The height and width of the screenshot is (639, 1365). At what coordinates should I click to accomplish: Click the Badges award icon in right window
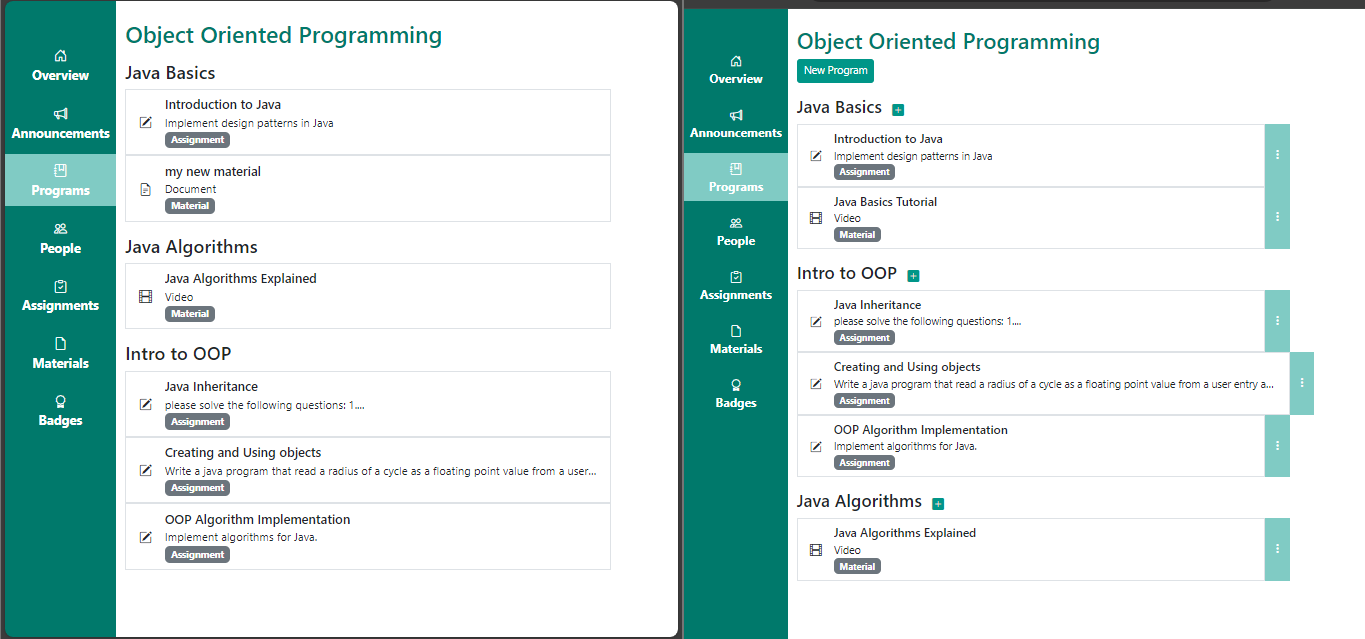[x=736, y=385]
